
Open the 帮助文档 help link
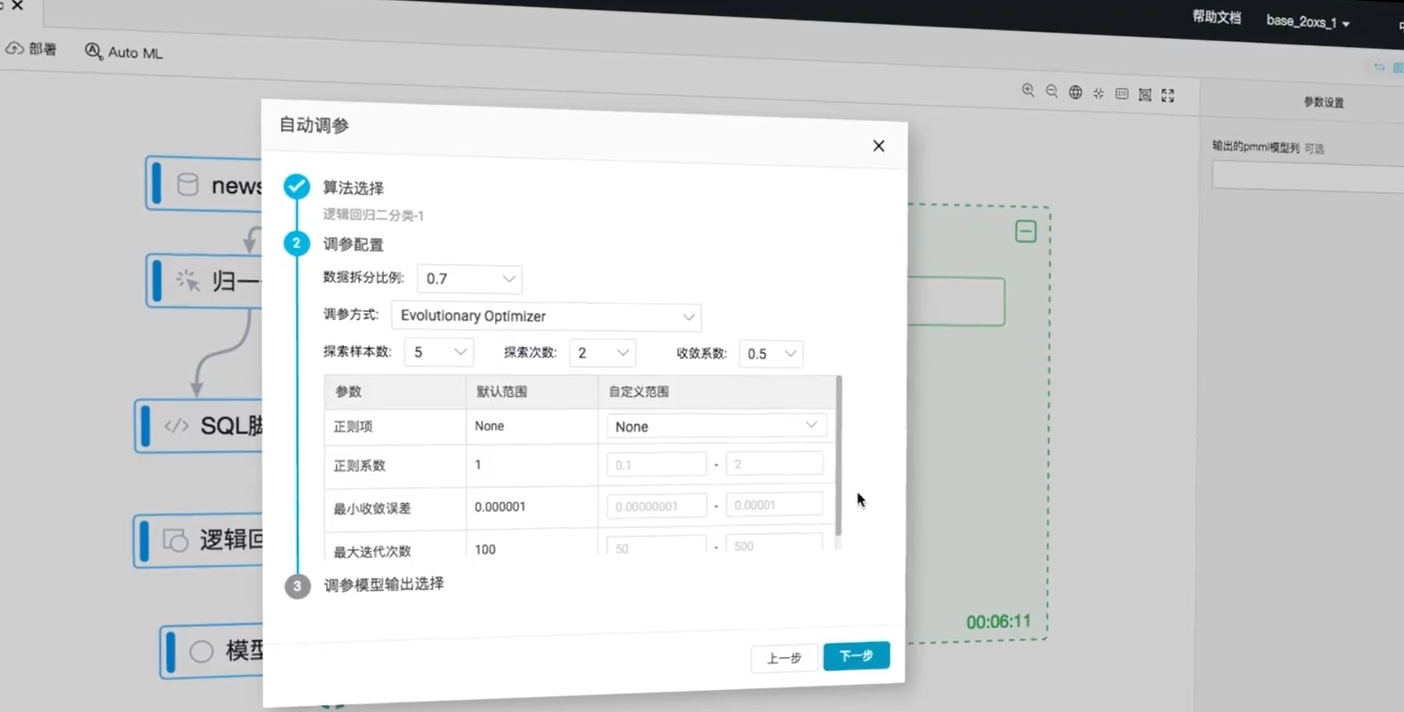pyautogui.click(x=1216, y=18)
